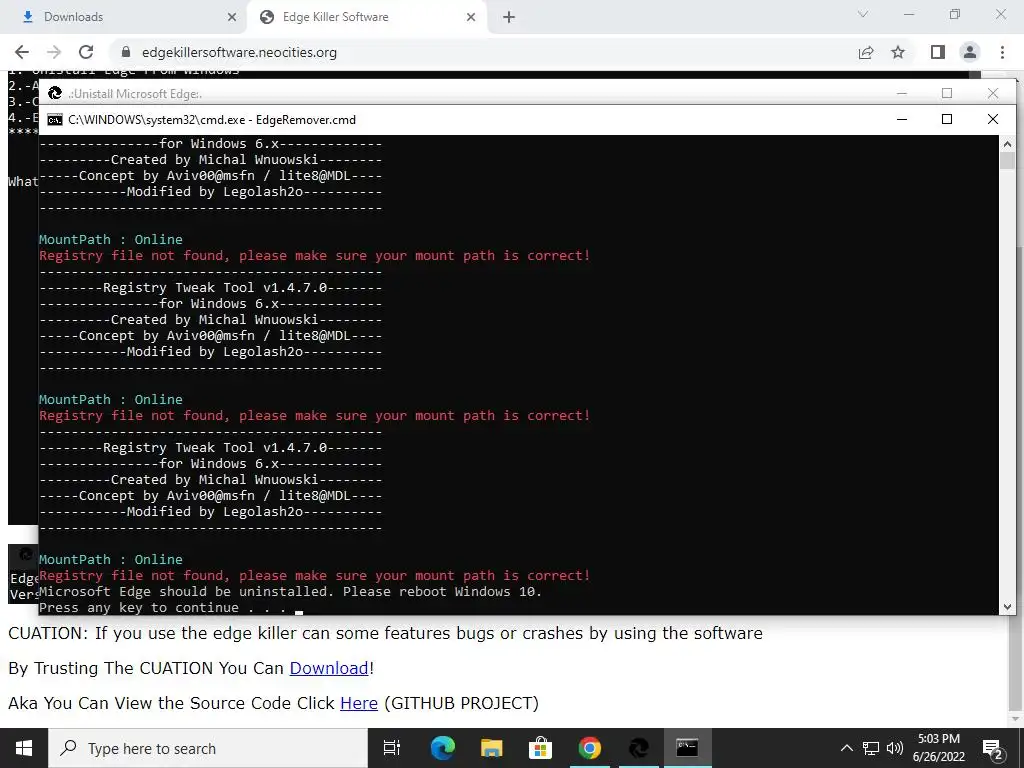
Task: Select the Command Prompt taskbar icon
Action: point(687,748)
